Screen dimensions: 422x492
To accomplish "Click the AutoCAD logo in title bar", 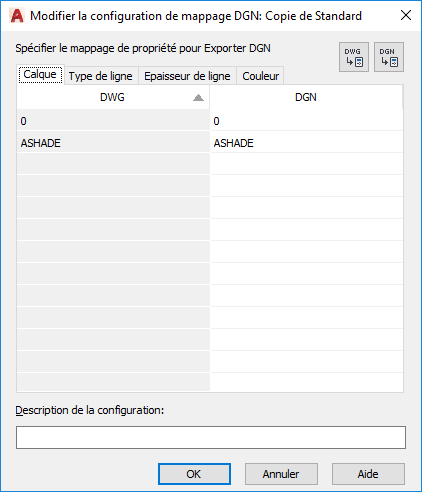I will coord(17,16).
